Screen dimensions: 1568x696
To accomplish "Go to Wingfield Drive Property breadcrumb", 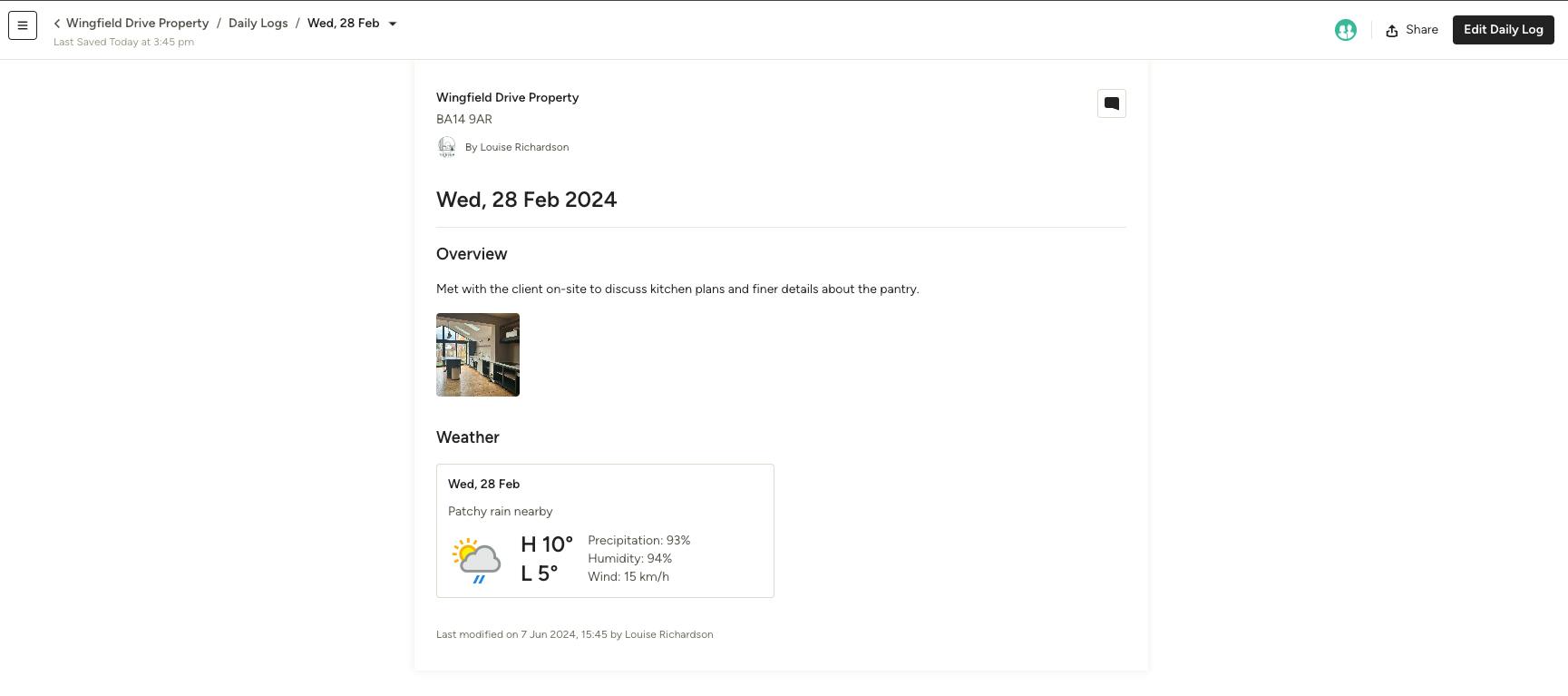I will coord(137,24).
